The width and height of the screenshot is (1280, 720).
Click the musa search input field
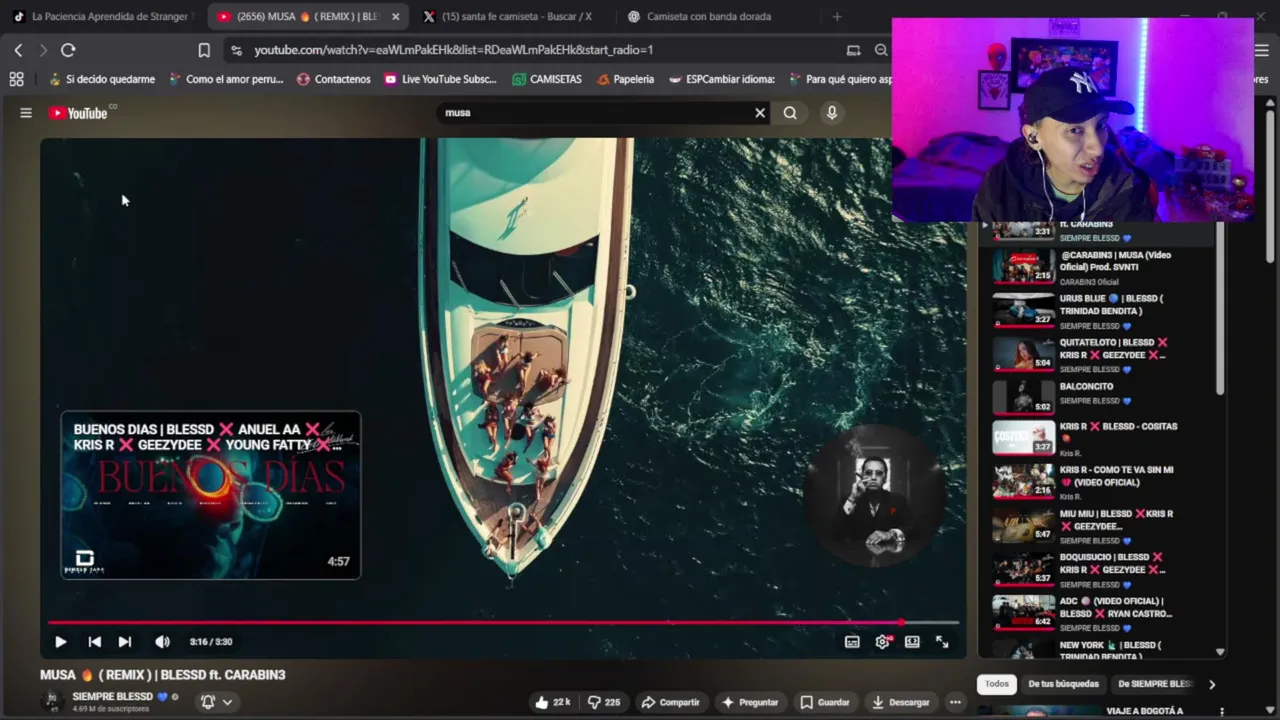(x=595, y=113)
